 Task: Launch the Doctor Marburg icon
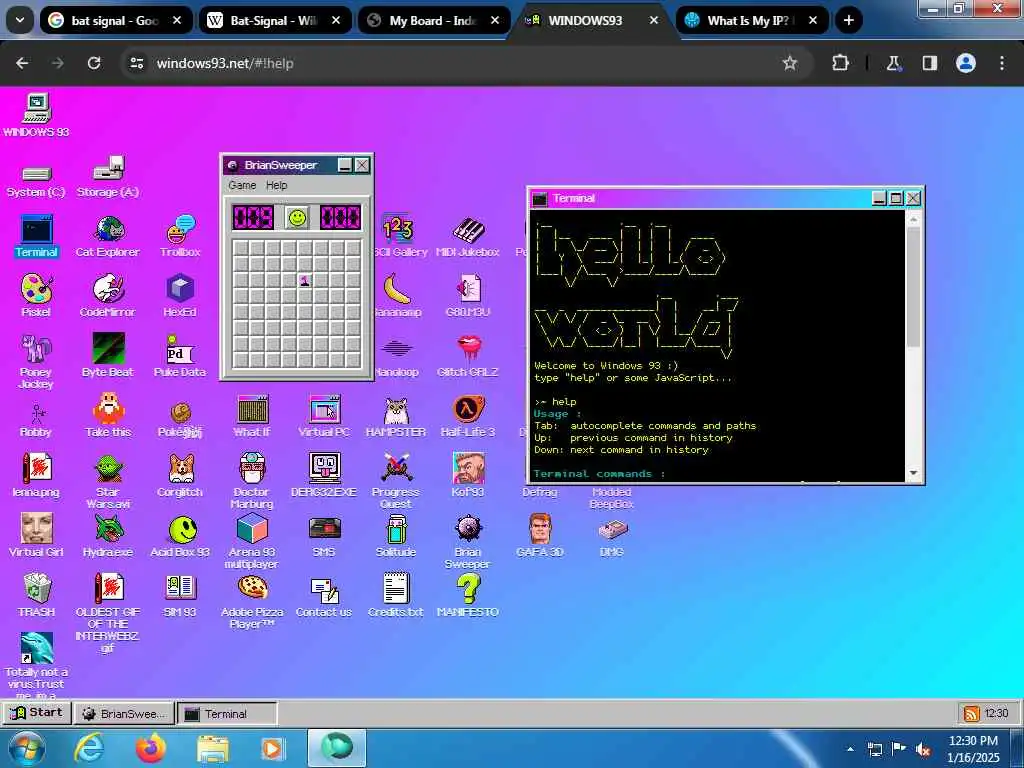pos(251,481)
